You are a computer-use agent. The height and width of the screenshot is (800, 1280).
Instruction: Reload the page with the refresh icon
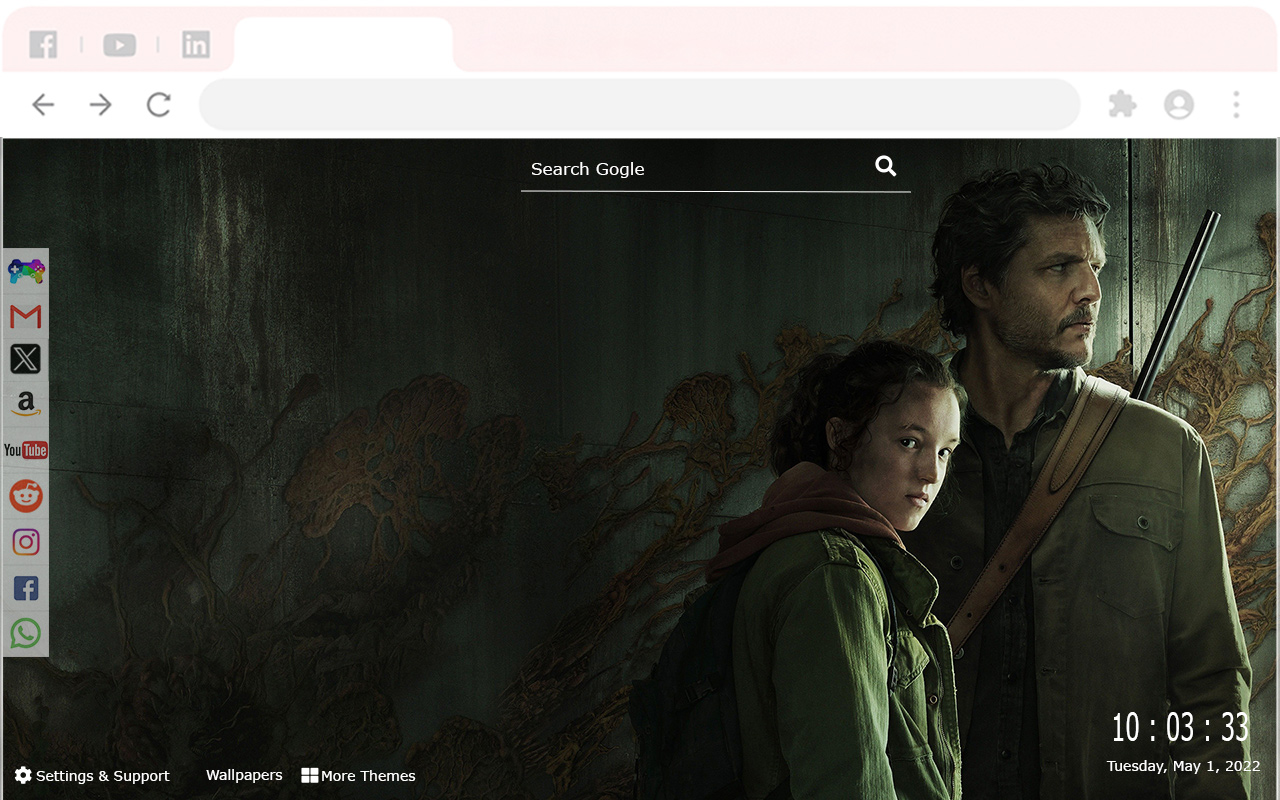[159, 104]
